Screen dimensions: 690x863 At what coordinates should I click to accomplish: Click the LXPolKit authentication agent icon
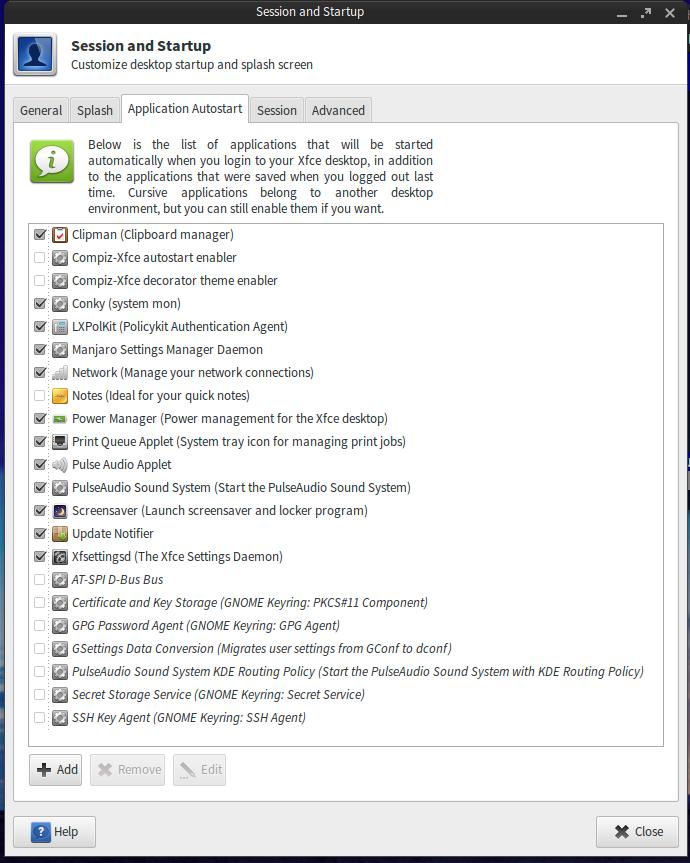tap(59, 326)
